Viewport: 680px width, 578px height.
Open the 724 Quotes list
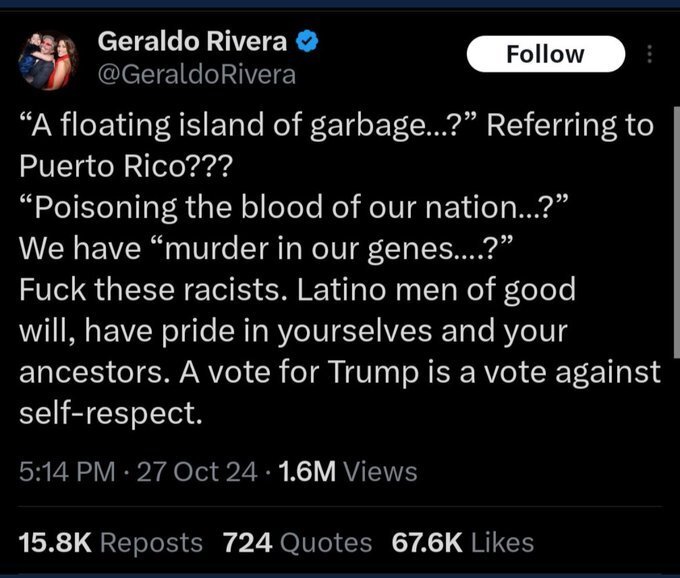(297, 543)
